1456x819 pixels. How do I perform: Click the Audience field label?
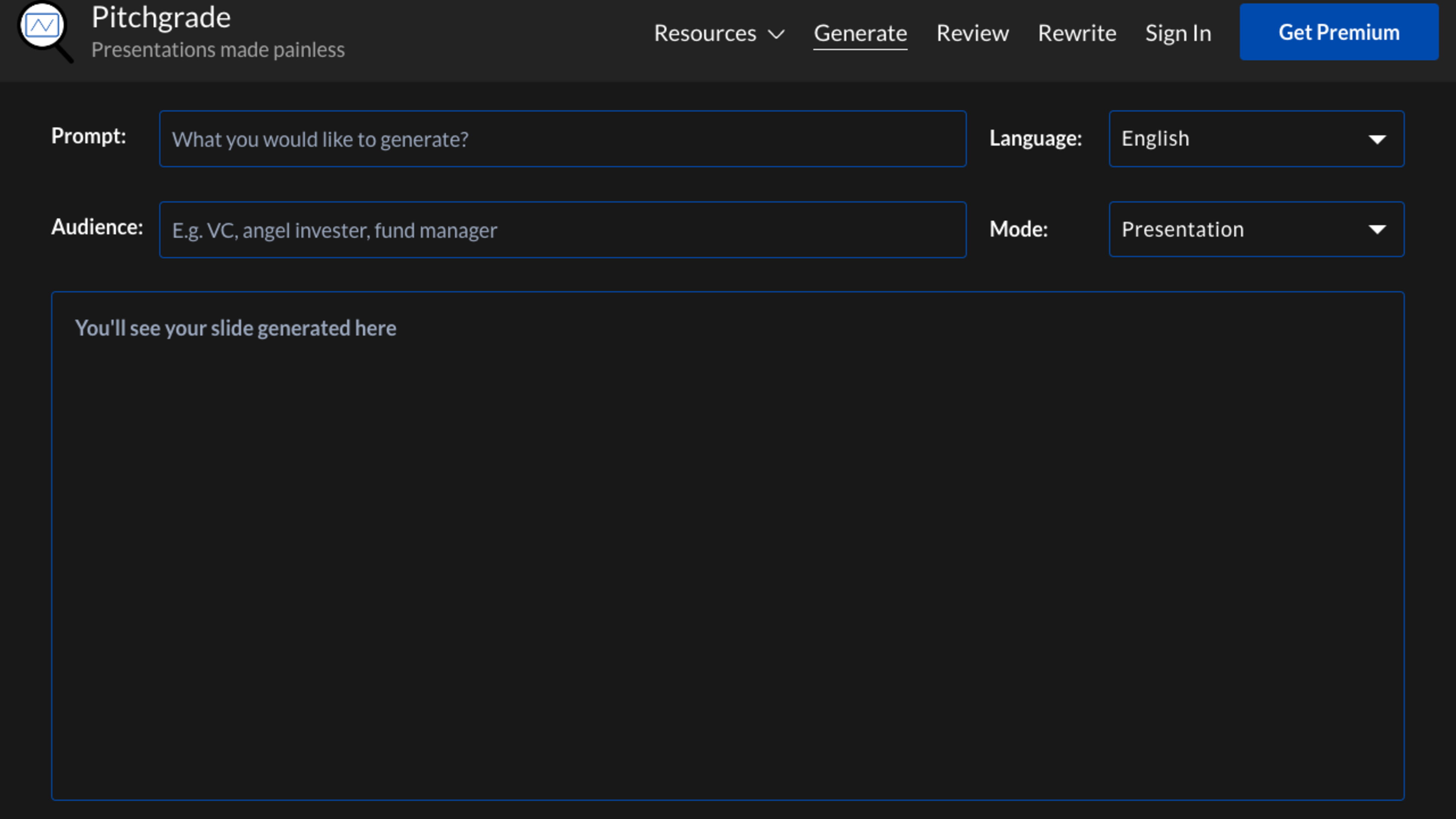pos(97,227)
